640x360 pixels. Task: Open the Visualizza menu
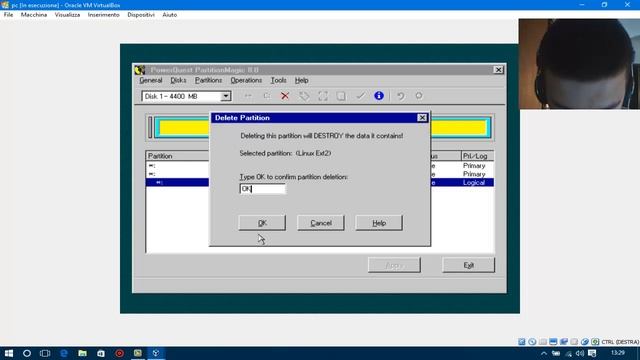coord(67,15)
